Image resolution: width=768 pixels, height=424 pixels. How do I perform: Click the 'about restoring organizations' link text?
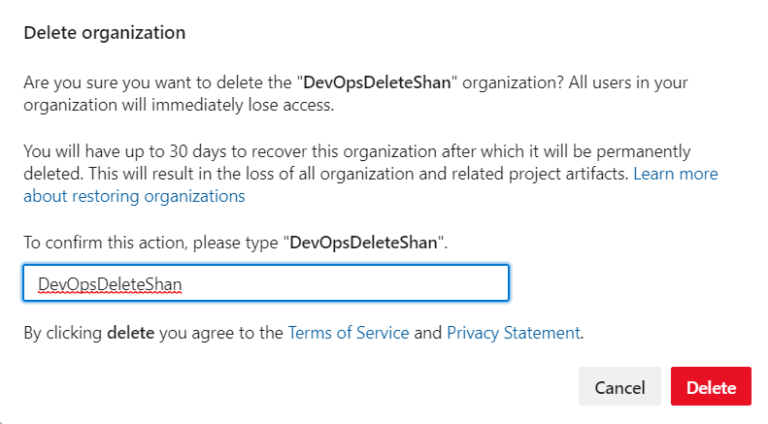pyautogui.click(x=134, y=196)
